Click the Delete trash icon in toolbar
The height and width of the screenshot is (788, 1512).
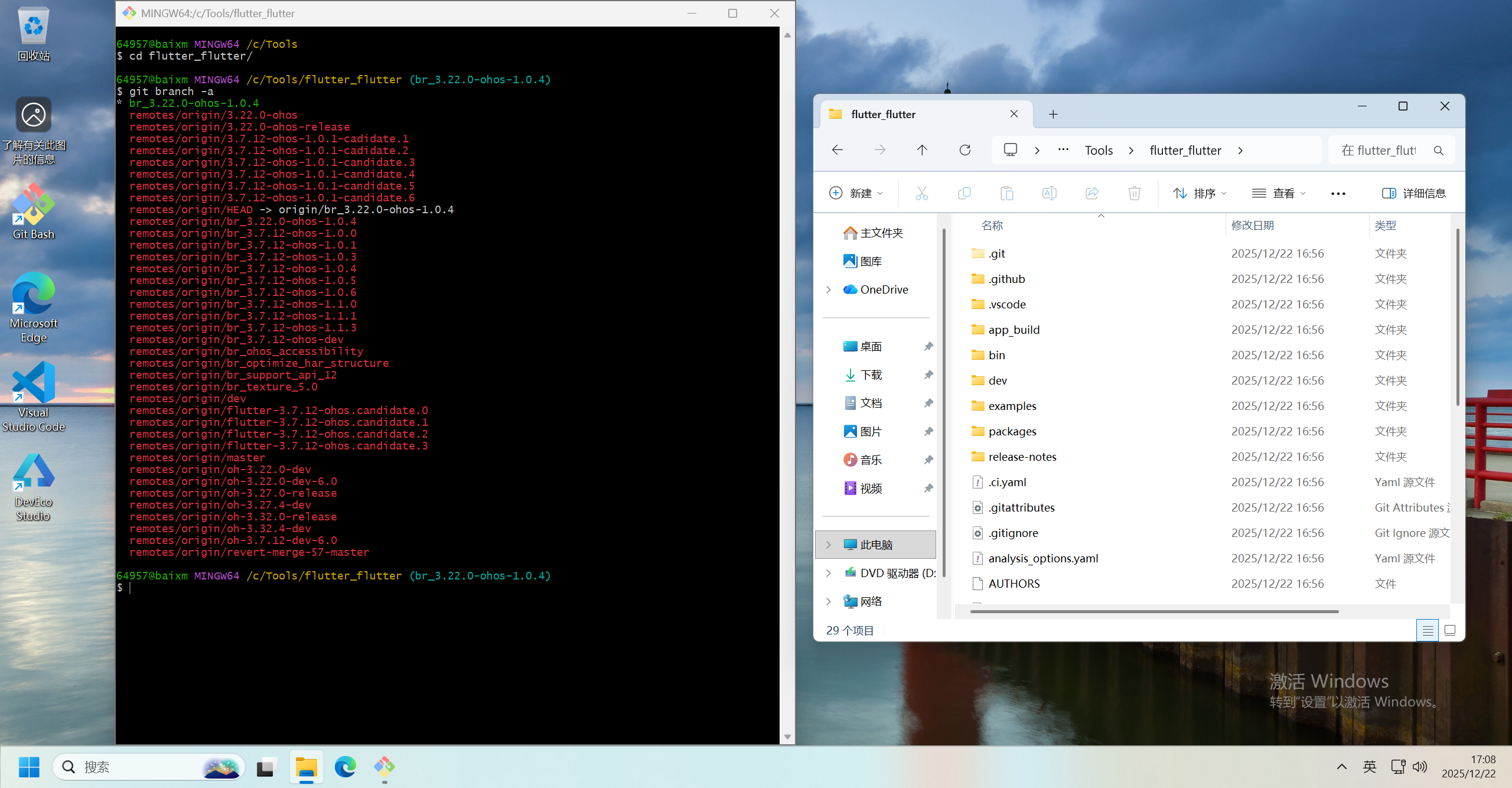[x=1134, y=193]
